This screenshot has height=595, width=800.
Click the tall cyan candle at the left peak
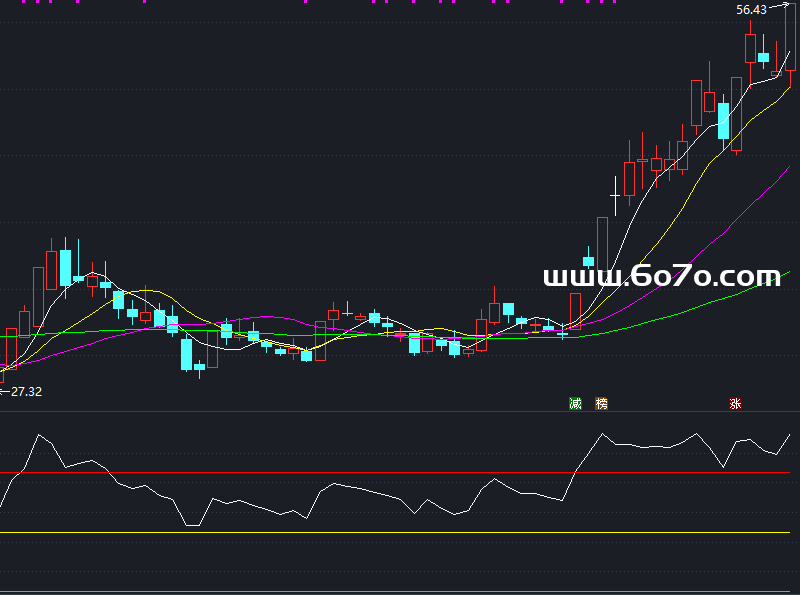click(65, 267)
